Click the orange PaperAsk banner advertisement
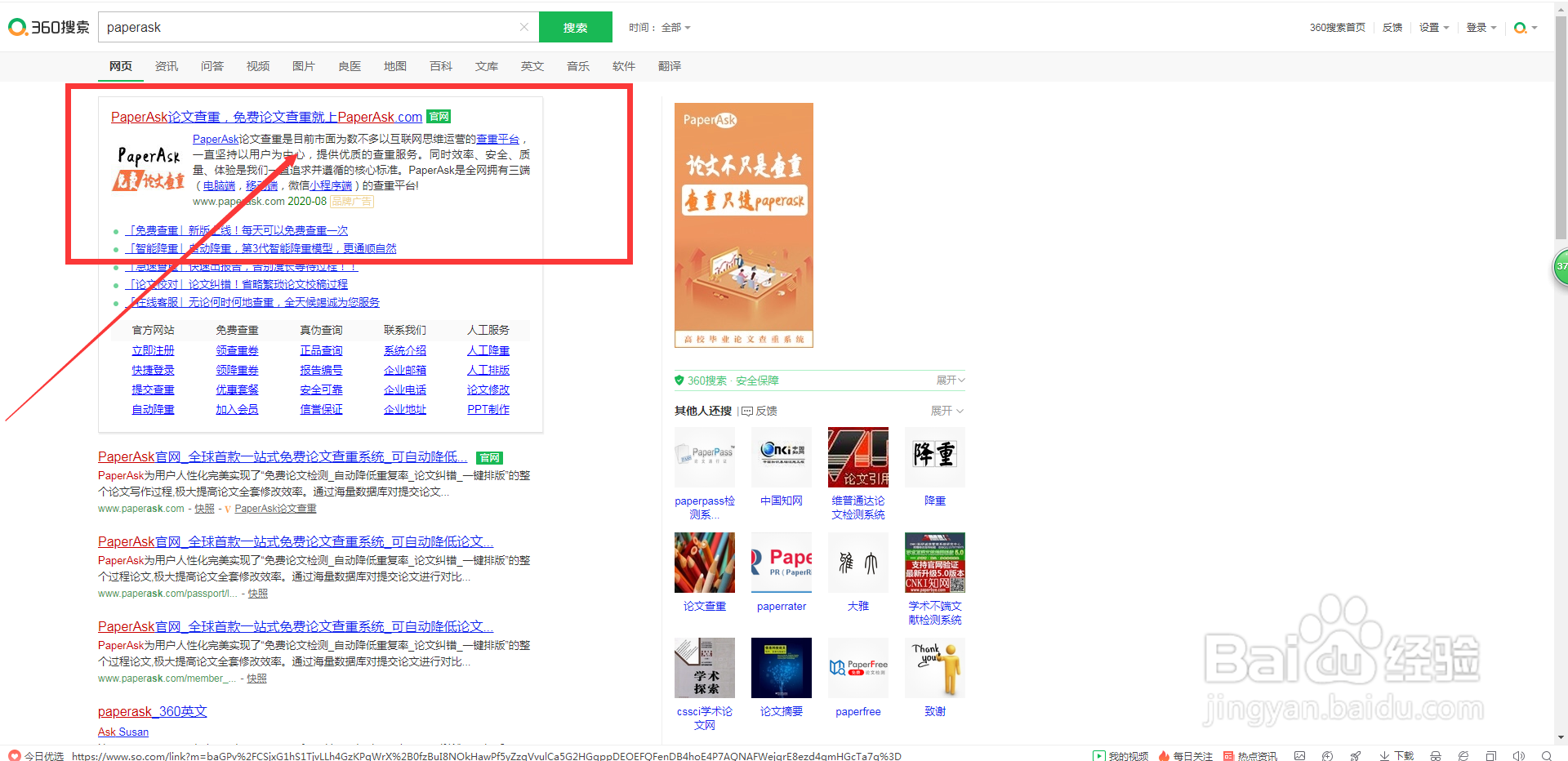1568x761 pixels. coord(743,225)
